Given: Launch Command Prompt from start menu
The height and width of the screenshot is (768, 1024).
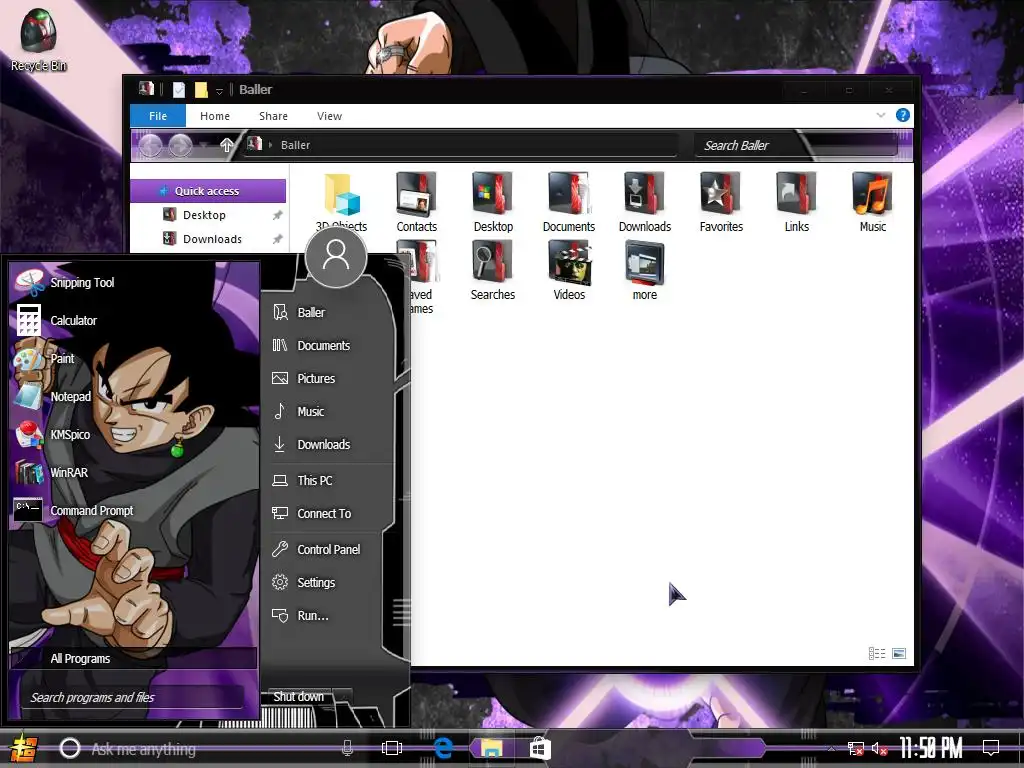Looking at the screenshot, I should coord(74,510).
